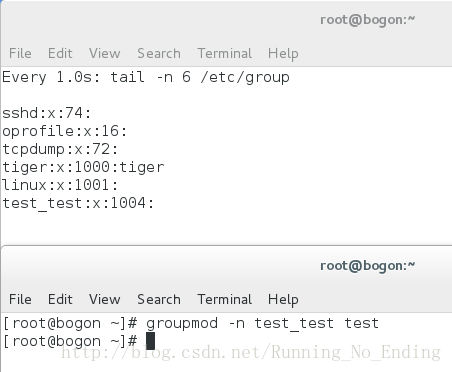Open File menu in top terminal
This screenshot has height=372, width=452.
20,53
